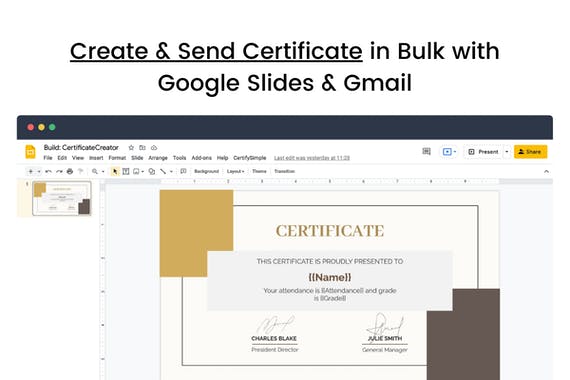Click the Transition toolbar button
Image resolution: width=570 pixels, height=380 pixels.
point(284,171)
